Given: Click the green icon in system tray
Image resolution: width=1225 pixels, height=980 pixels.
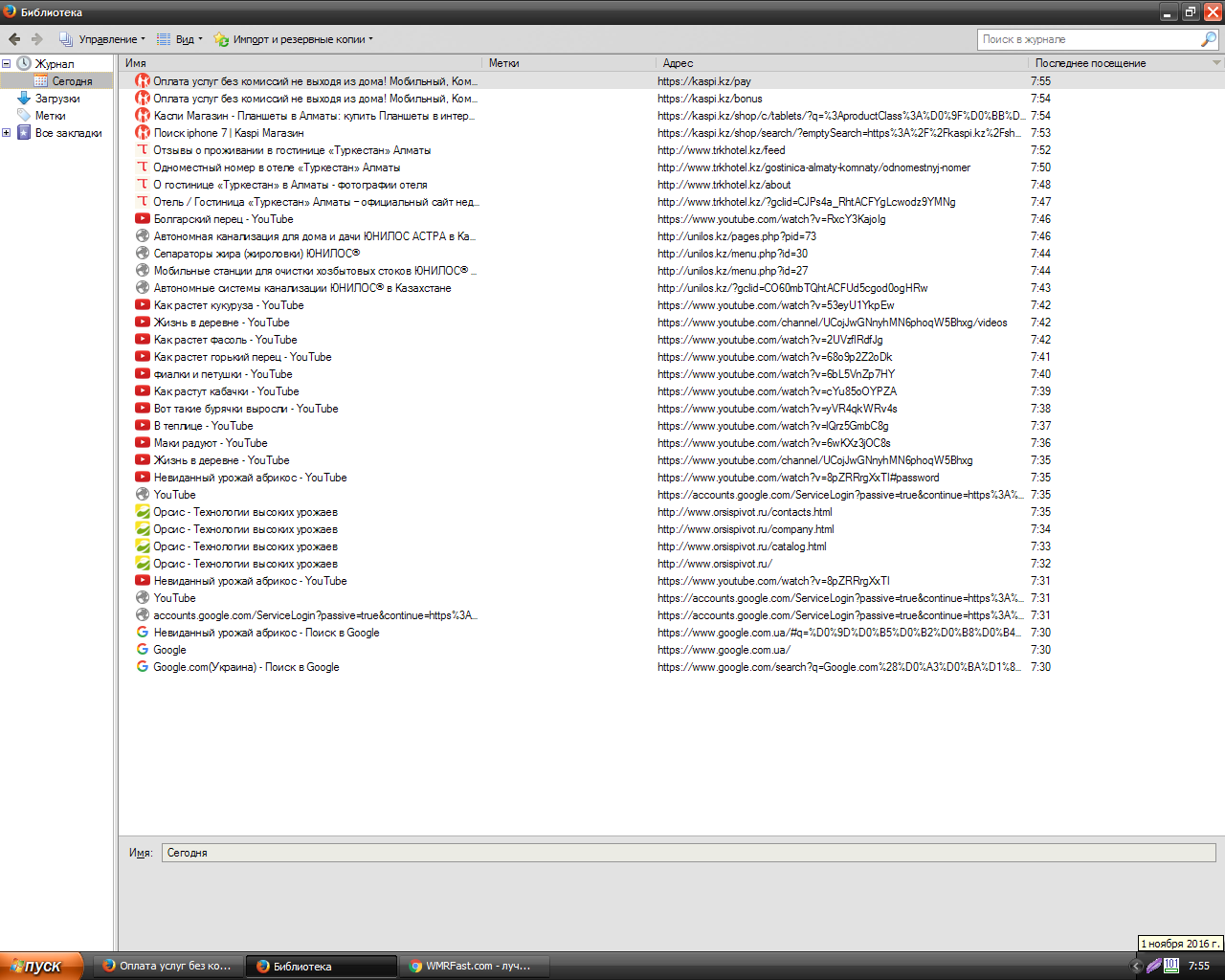Looking at the screenshot, I should 1171,966.
